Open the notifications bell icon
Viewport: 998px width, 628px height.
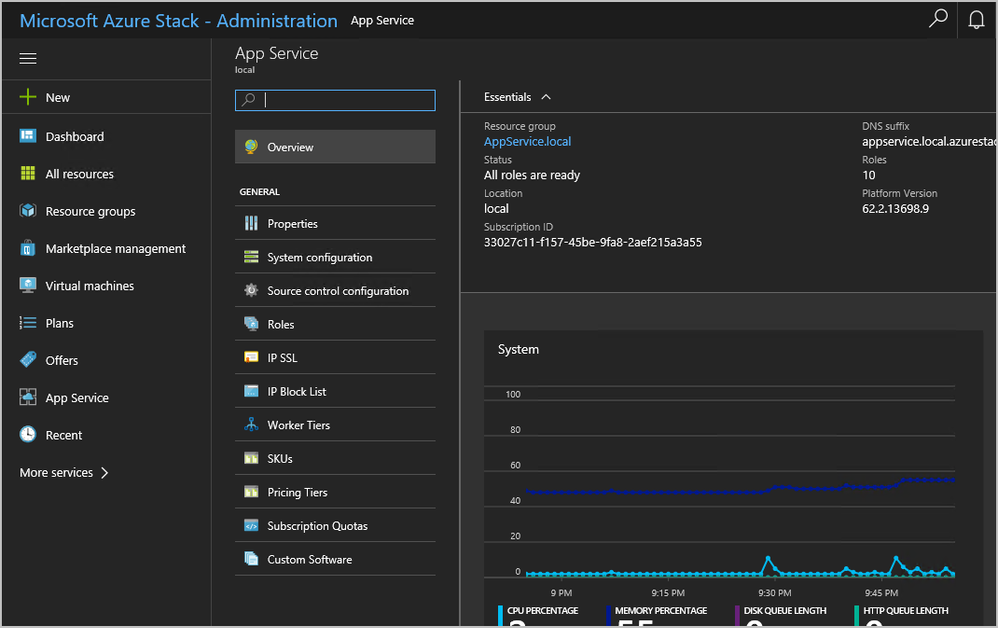pos(976,19)
